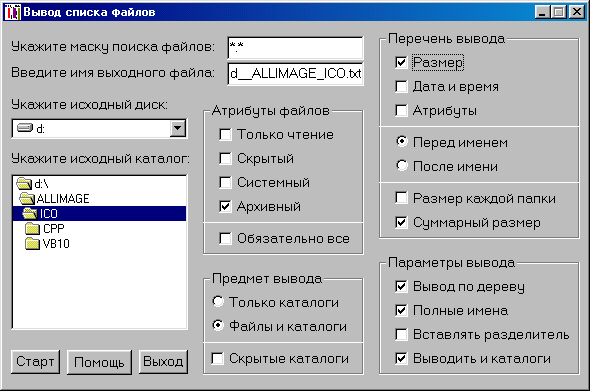This screenshot has width=590, height=391.
Task: Click the Старт button
Action: click(35, 362)
